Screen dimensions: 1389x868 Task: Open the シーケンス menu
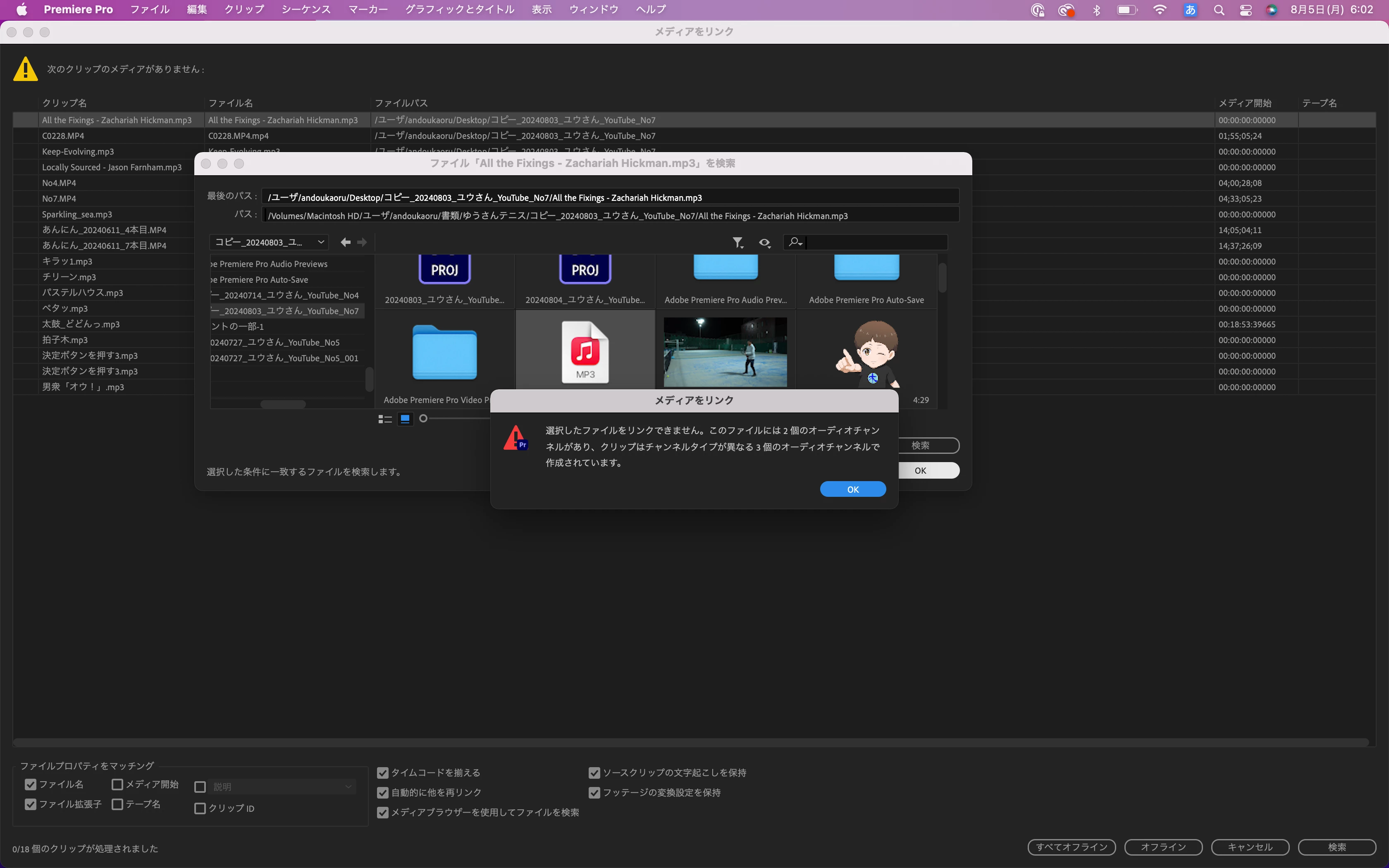pyautogui.click(x=306, y=10)
